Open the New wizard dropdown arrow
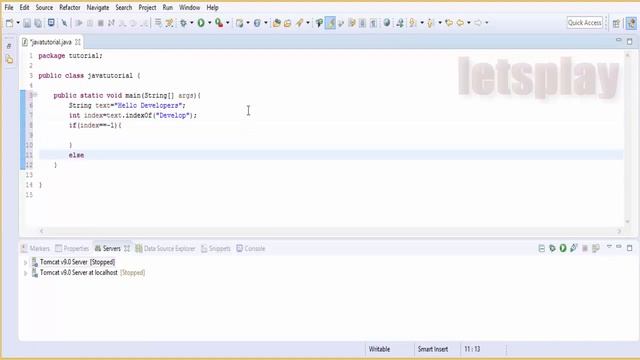 18,23
